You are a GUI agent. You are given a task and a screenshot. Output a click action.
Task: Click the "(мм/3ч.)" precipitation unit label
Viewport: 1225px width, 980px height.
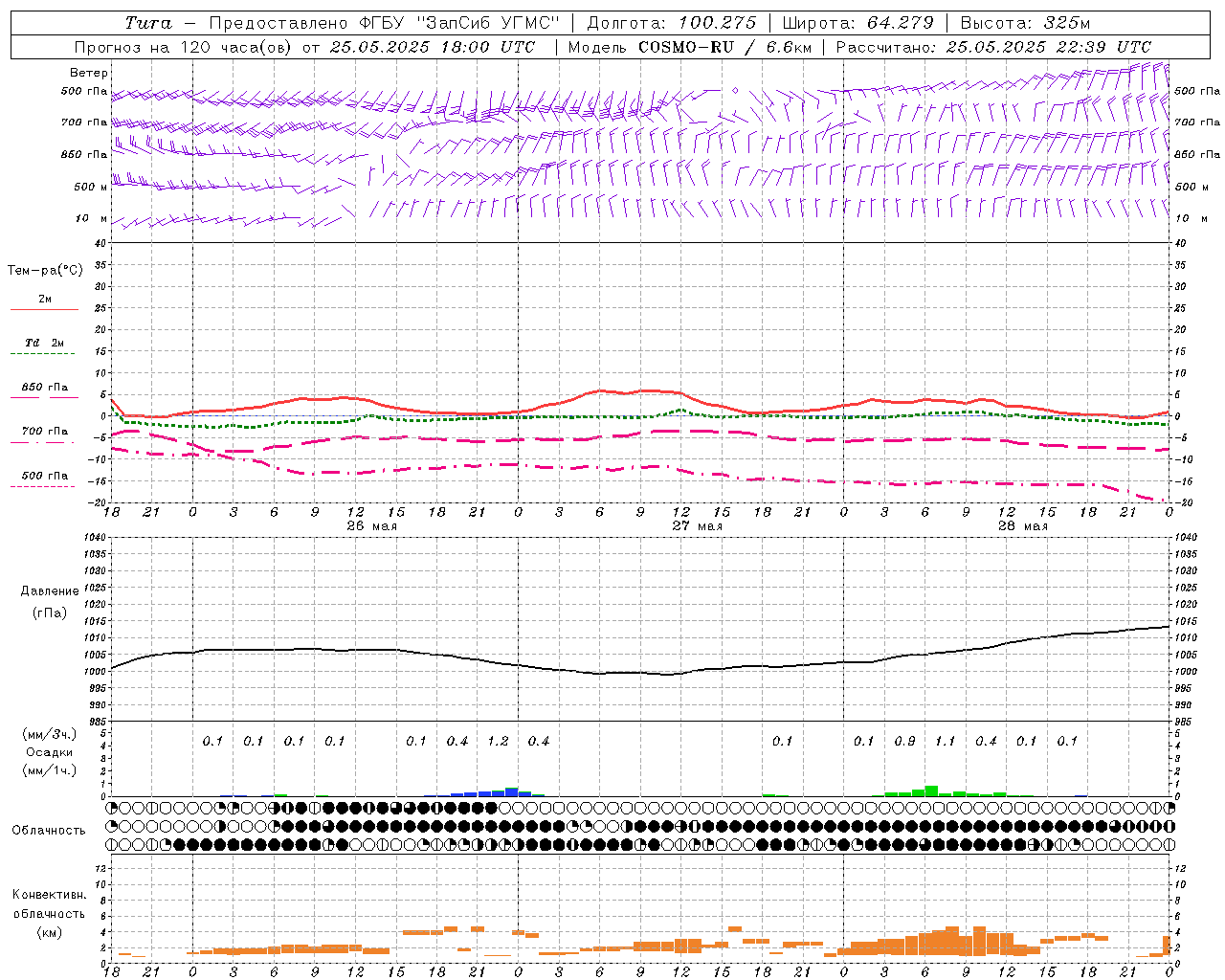(50, 734)
